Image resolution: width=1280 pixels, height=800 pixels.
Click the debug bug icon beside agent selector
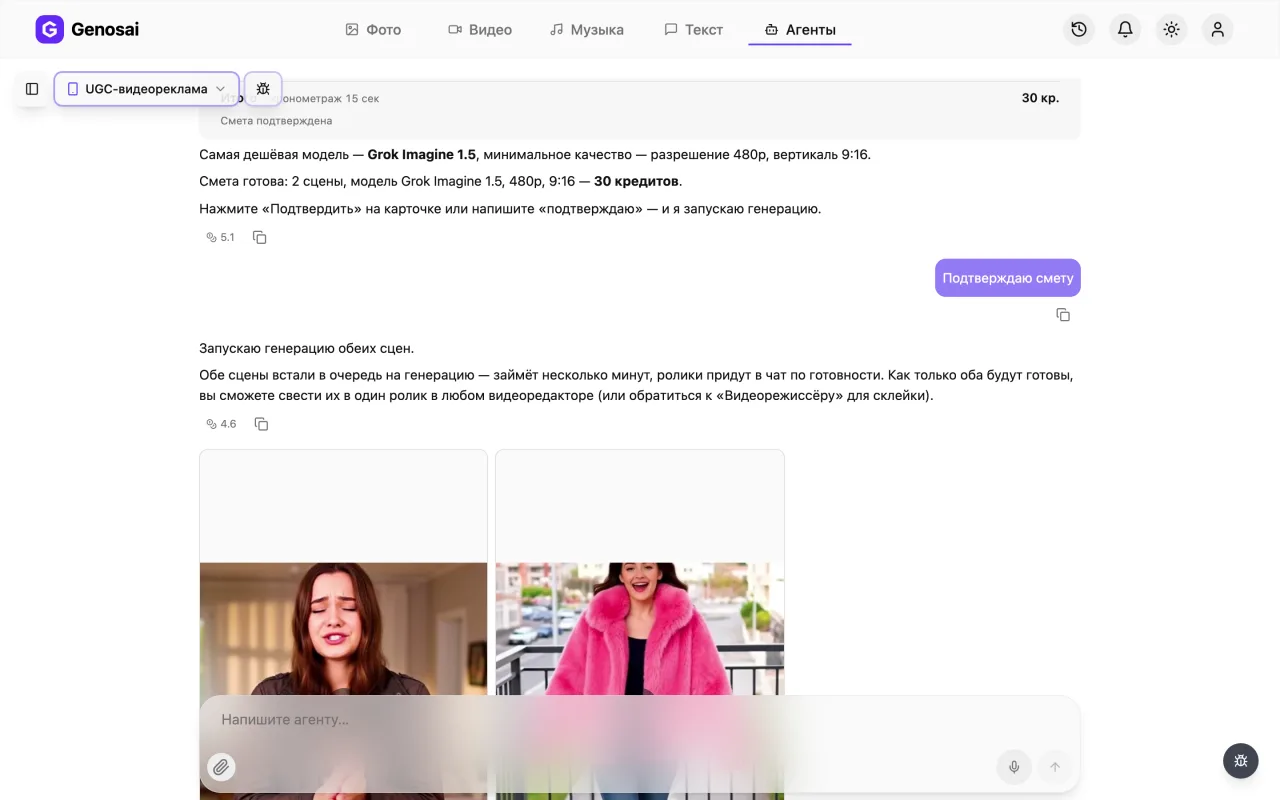point(263,89)
